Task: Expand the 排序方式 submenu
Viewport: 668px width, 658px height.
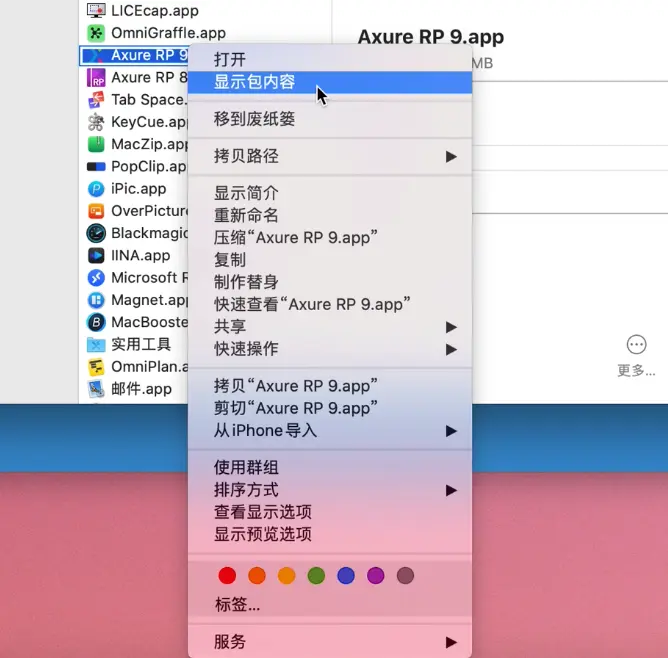Action: pos(330,490)
